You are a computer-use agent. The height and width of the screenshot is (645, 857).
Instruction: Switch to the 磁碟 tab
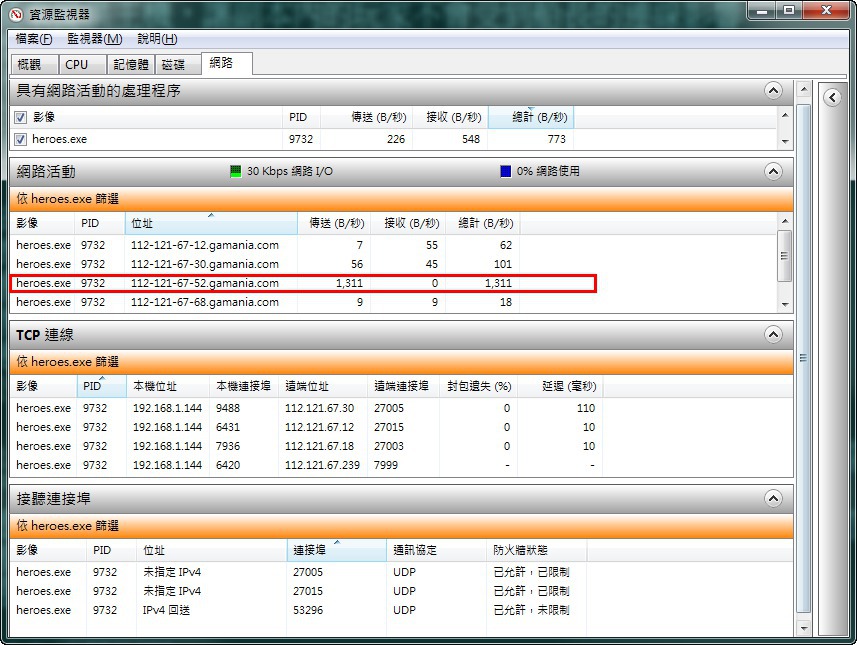[x=178, y=64]
